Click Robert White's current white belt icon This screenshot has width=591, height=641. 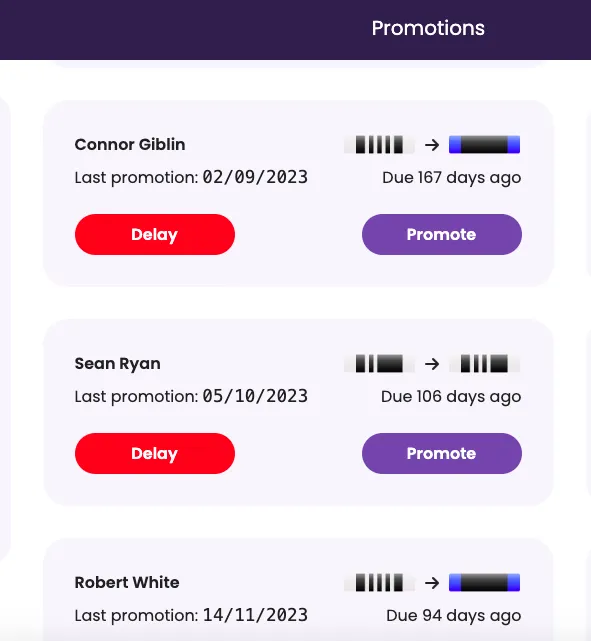pyautogui.click(x=379, y=583)
